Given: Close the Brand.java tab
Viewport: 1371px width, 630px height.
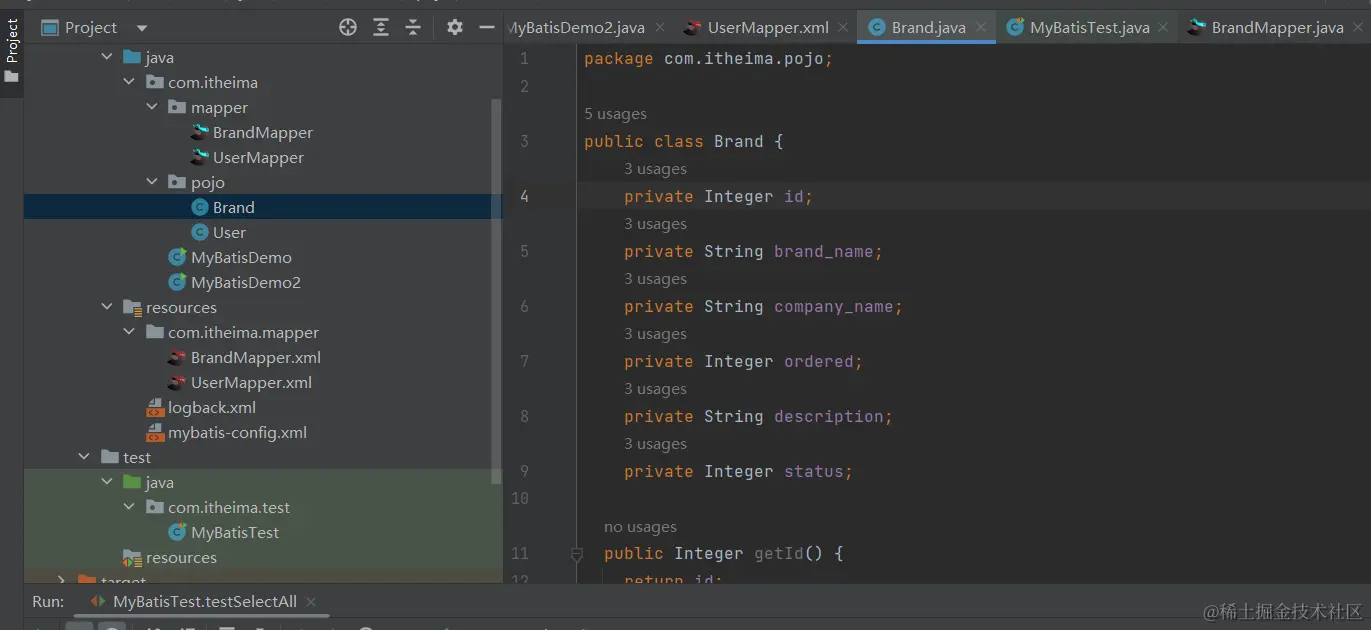Looking at the screenshot, I should 981,28.
